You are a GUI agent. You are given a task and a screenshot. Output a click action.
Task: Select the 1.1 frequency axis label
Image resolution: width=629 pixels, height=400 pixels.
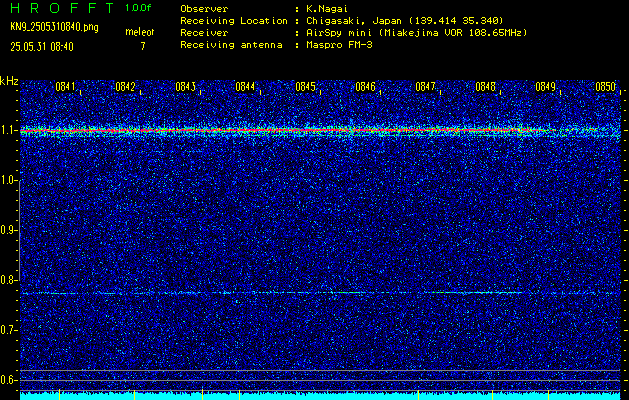[8, 130]
